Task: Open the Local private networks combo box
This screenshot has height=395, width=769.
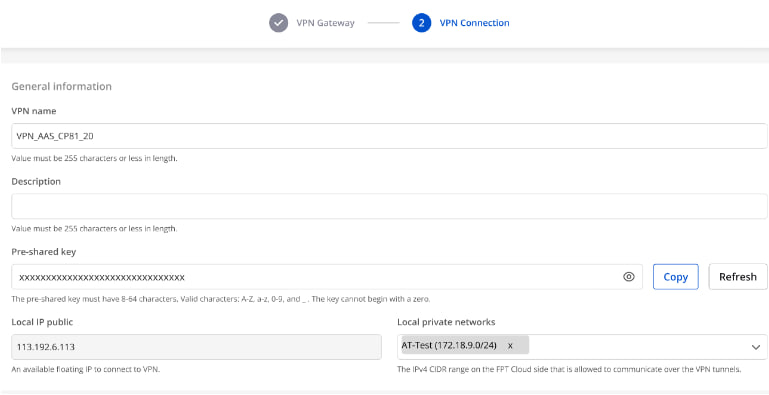Action: 582,347
